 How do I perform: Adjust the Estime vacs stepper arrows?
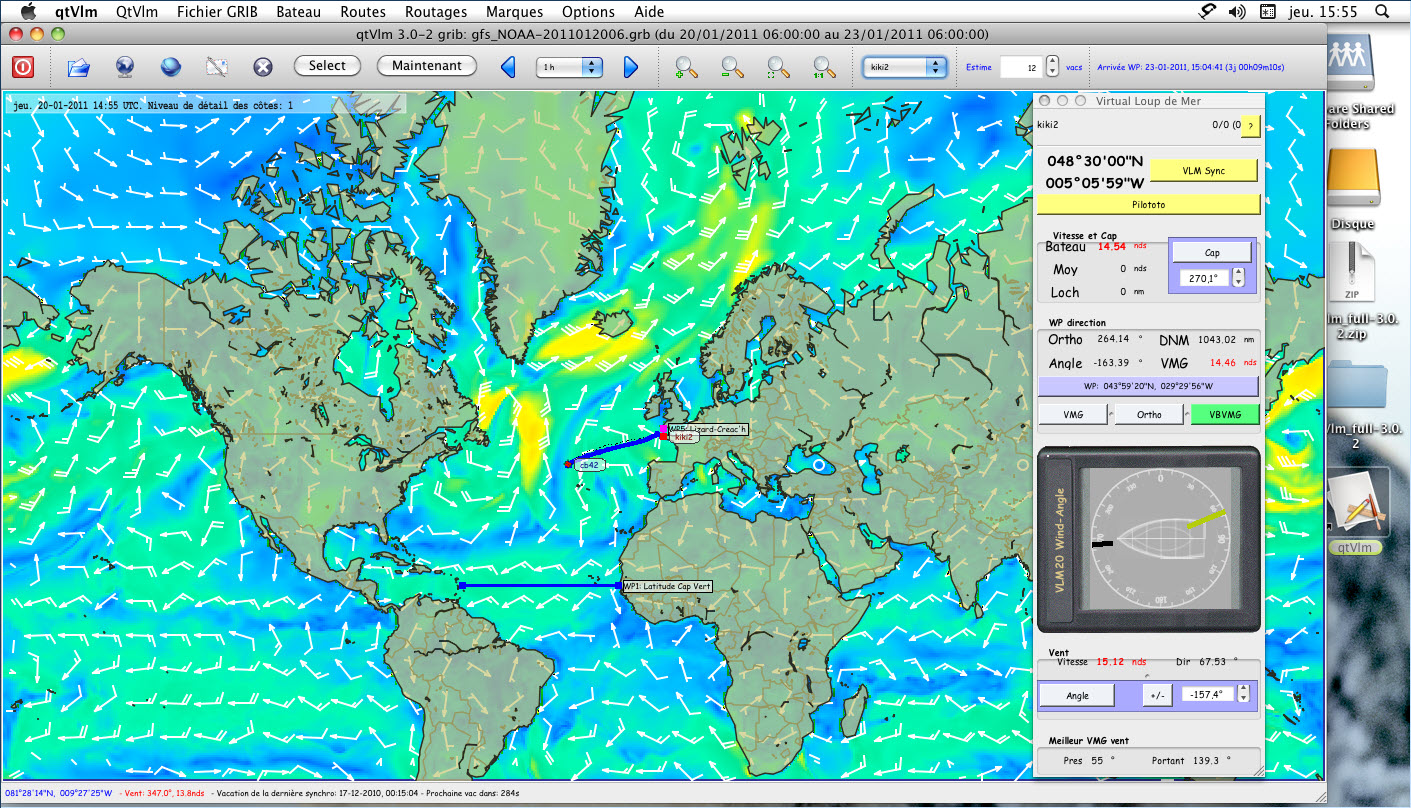click(x=1052, y=67)
